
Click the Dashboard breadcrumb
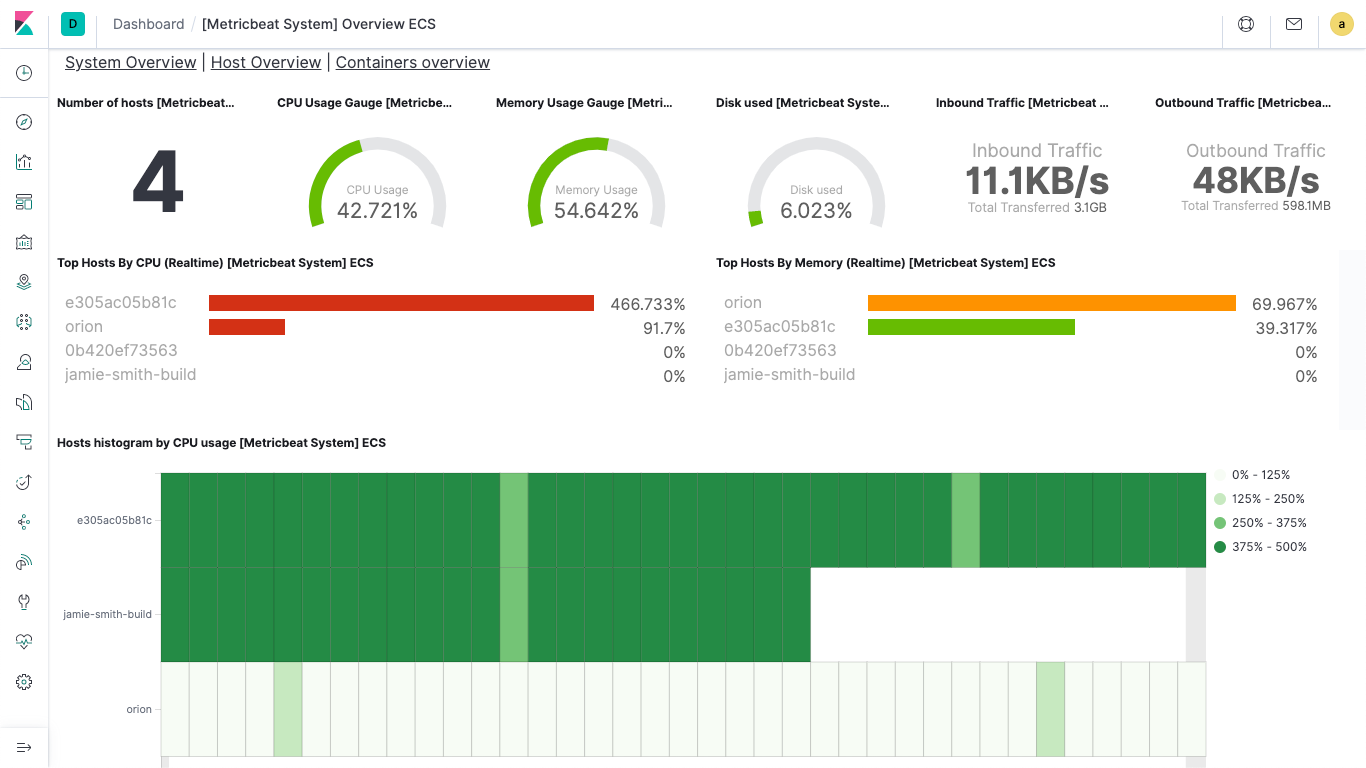click(148, 24)
